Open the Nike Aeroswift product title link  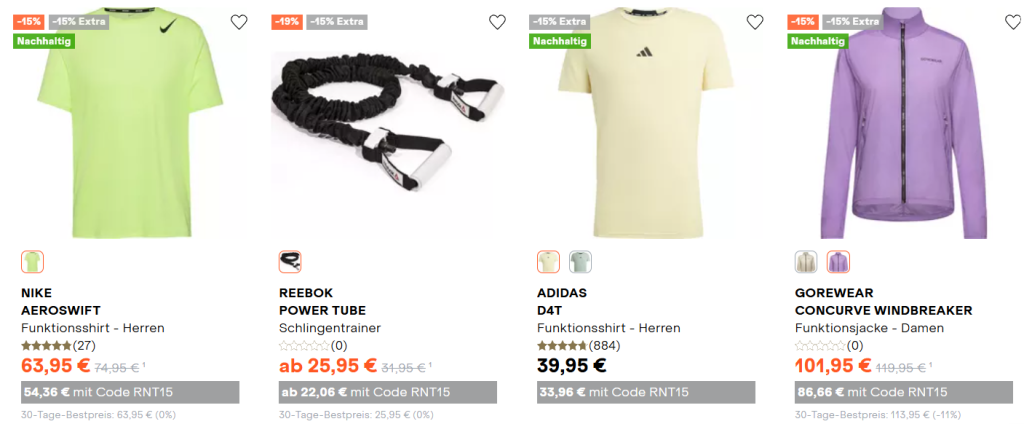[61, 310]
